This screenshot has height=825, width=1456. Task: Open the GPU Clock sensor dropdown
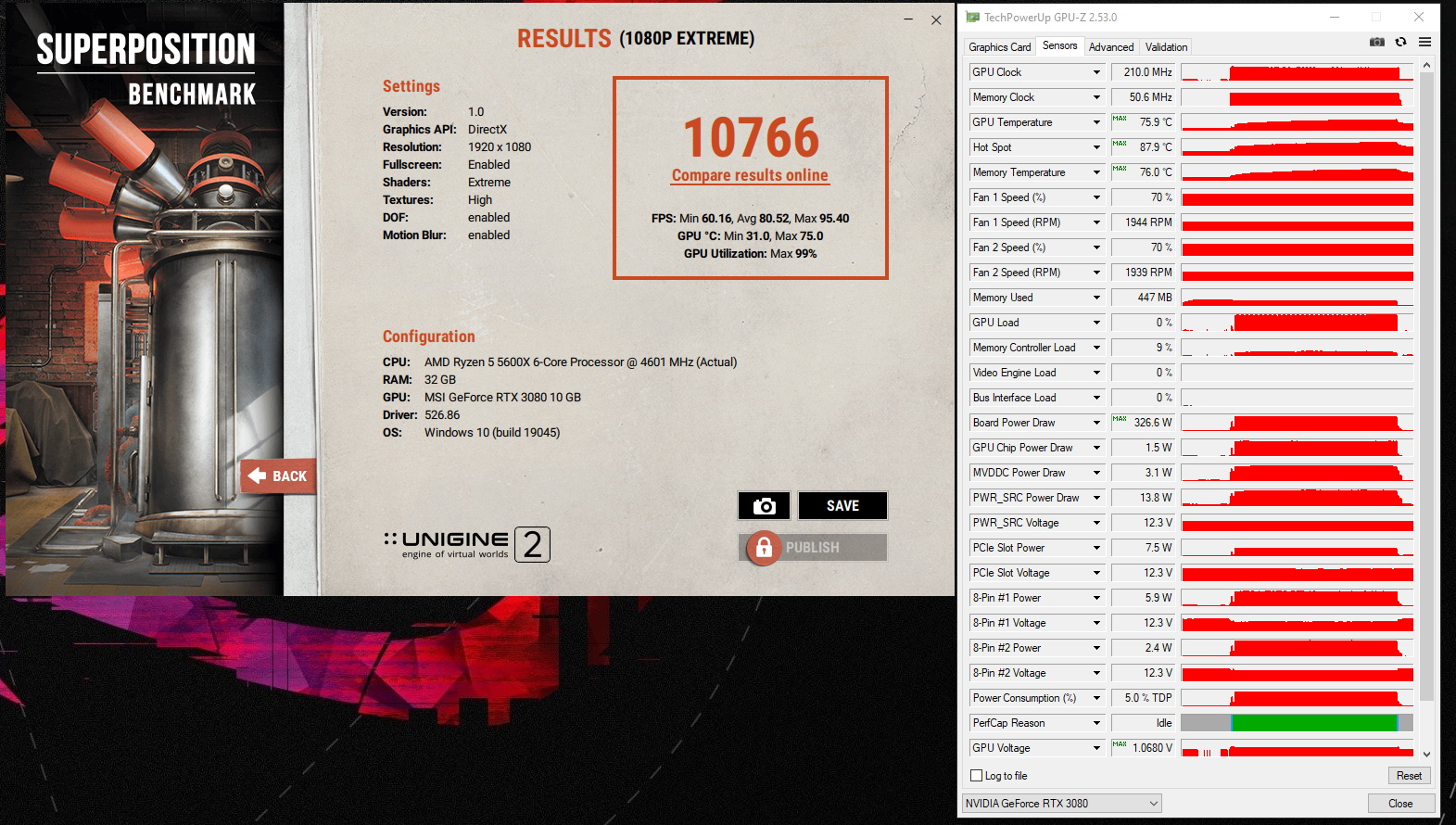(x=1096, y=72)
